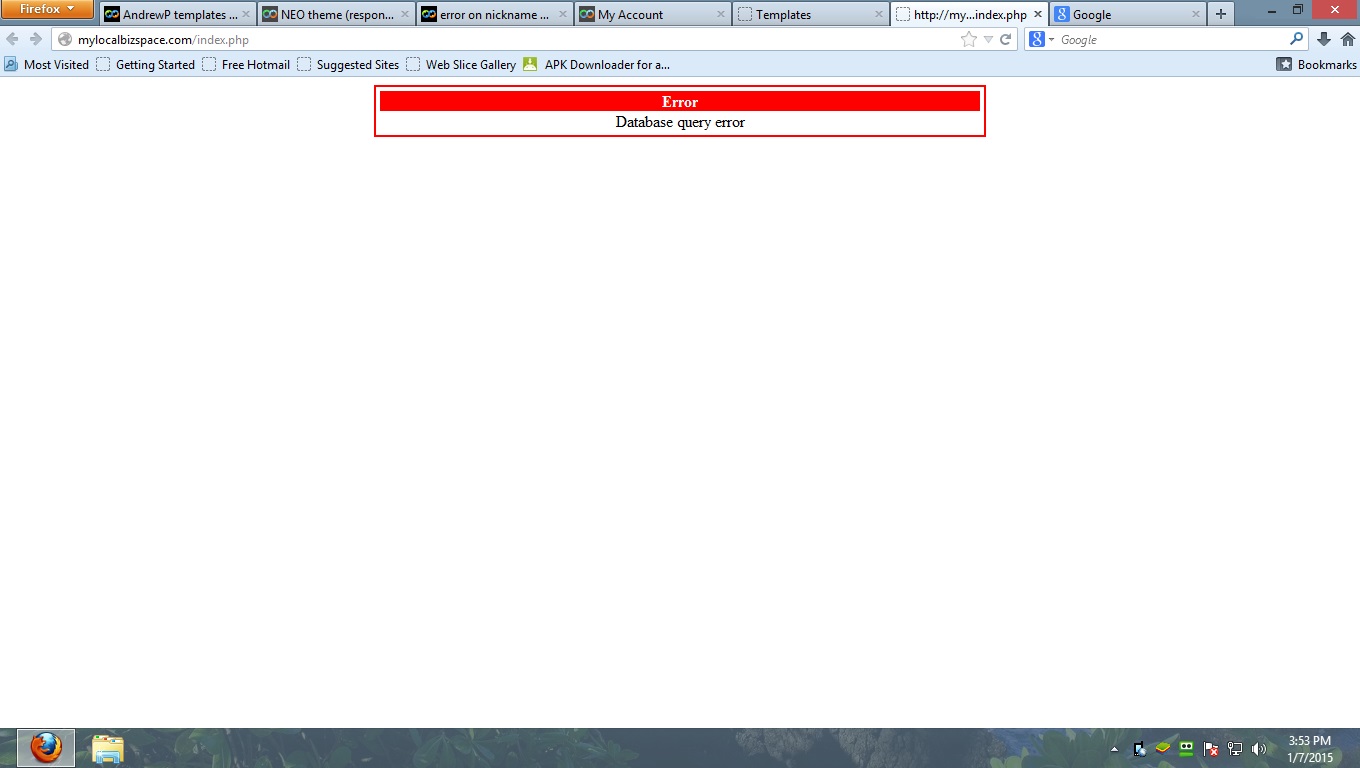The height and width of the screenshot is (768, 1360).
Task: Restore down the Firefox window
Action: [x=1298, y=10]
